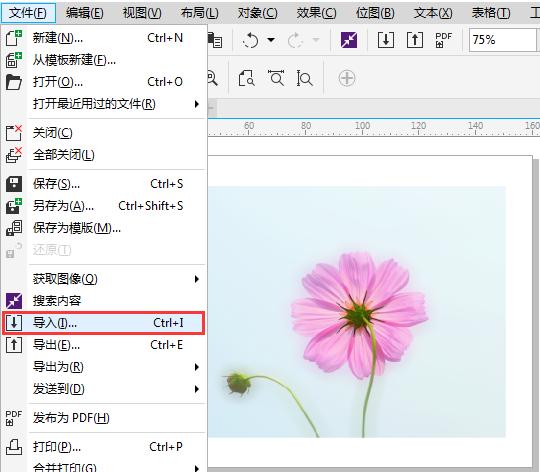Choose 导出(E)... menu entry
540x472 pixels.
click(104, 345)
